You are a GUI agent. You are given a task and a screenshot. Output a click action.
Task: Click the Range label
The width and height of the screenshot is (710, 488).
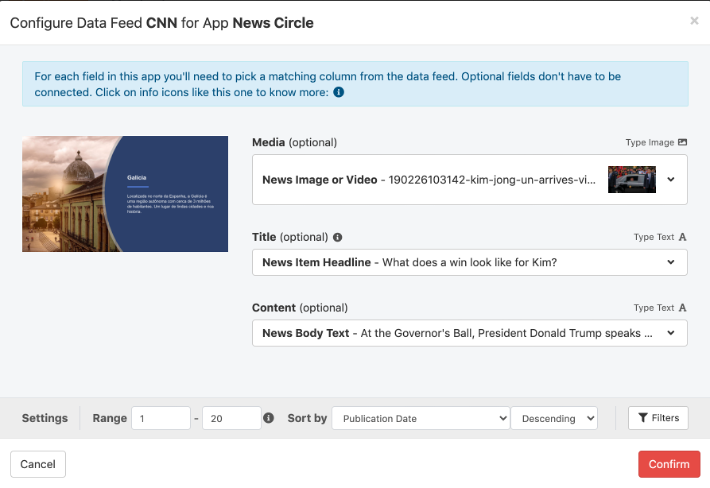(110, 418)
